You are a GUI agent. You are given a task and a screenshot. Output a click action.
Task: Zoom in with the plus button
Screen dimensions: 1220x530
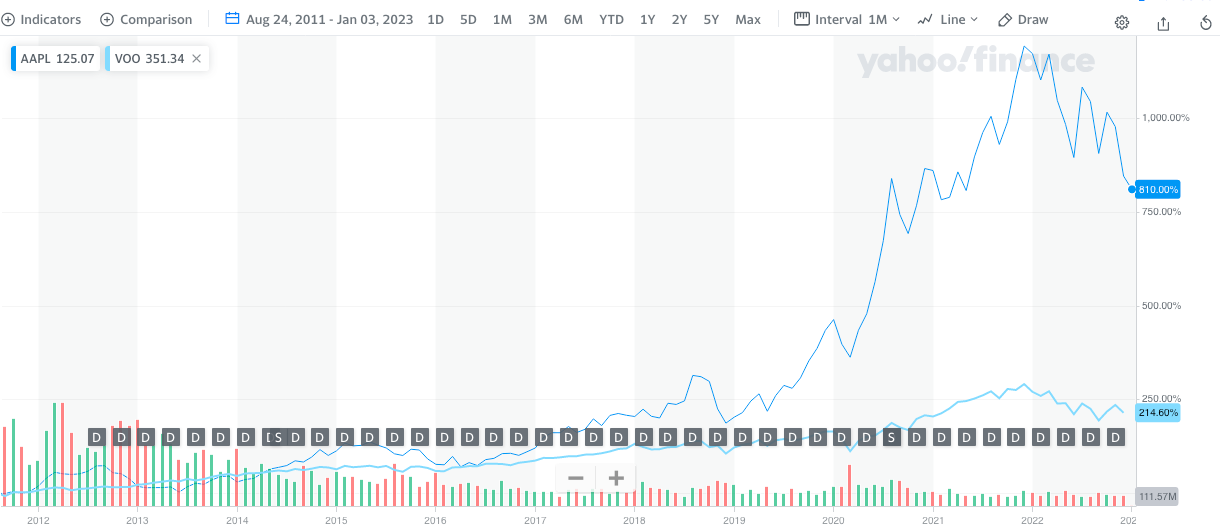[x=616, y=478]
